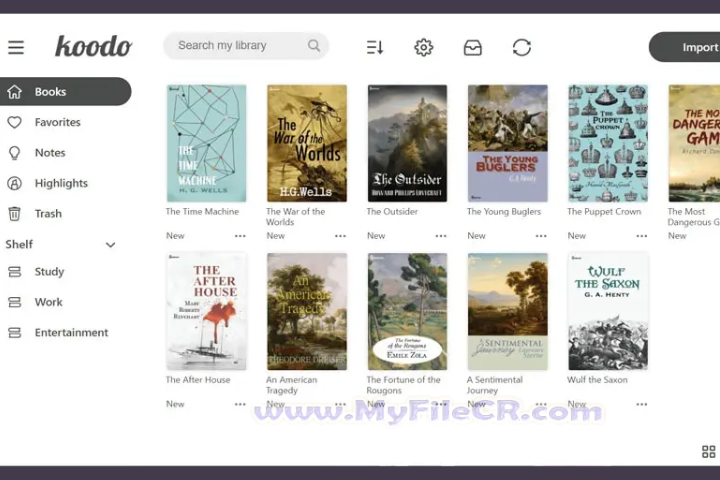Select Books in the sidebar
The width and height of the screenshot is (720, 480).
[x=66, y=91]
